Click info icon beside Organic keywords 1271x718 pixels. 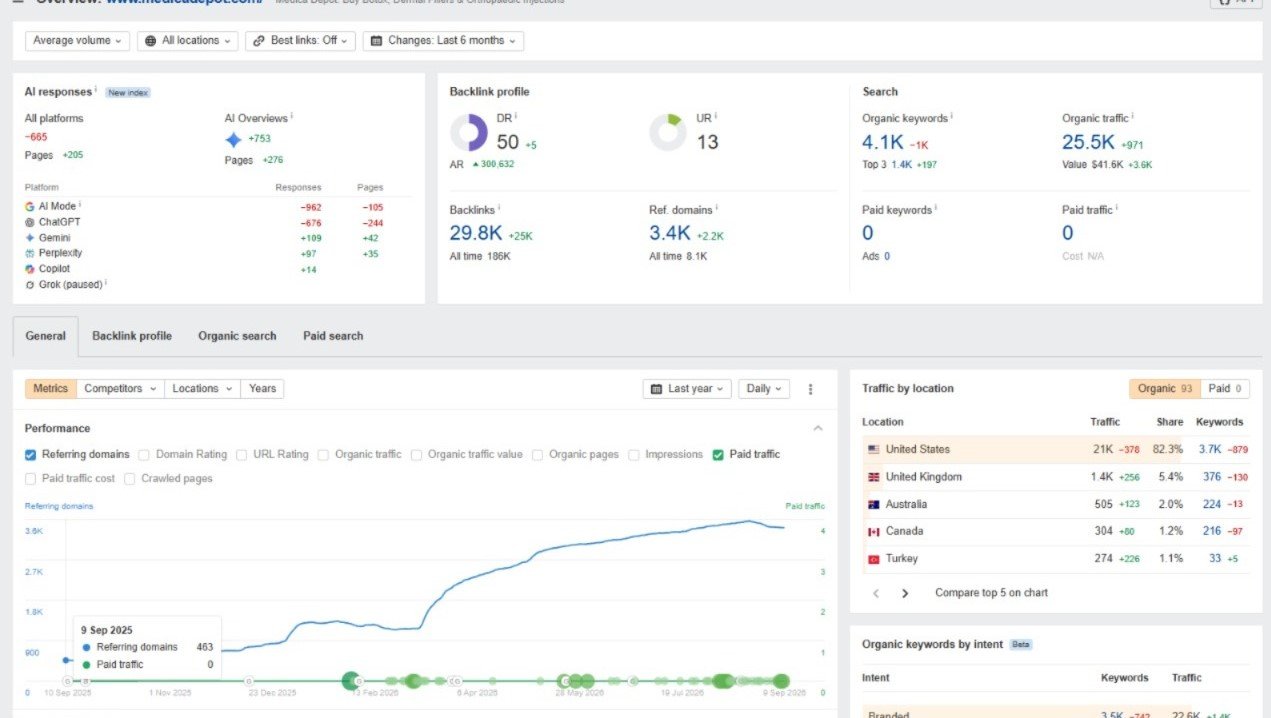tap(951, 117)
